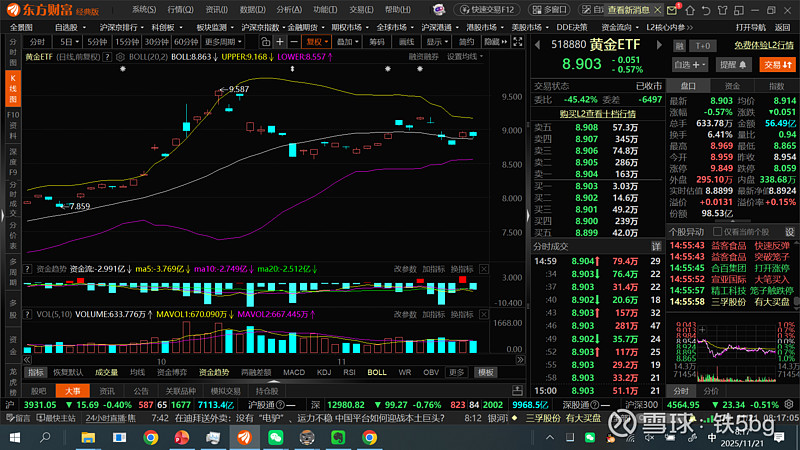
Task: Close the VOL indicator panel
Action: 484,314
